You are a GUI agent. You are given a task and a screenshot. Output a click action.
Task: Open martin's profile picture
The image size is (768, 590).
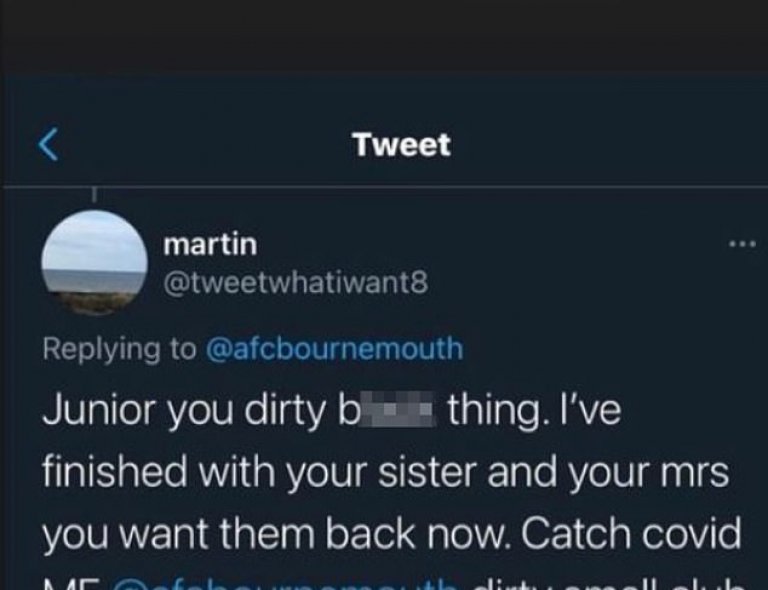[x=95, y=262]
